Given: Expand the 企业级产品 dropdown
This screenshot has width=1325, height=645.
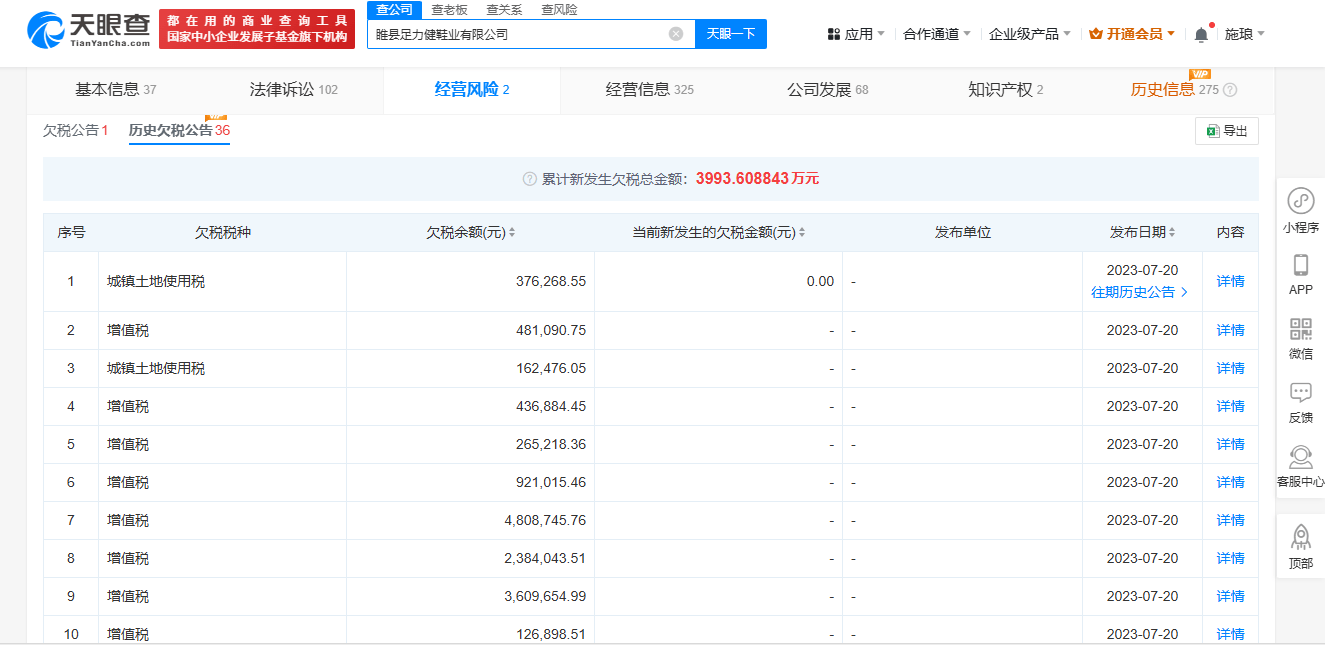Looking at the screenshot, I should [1067, 34].
